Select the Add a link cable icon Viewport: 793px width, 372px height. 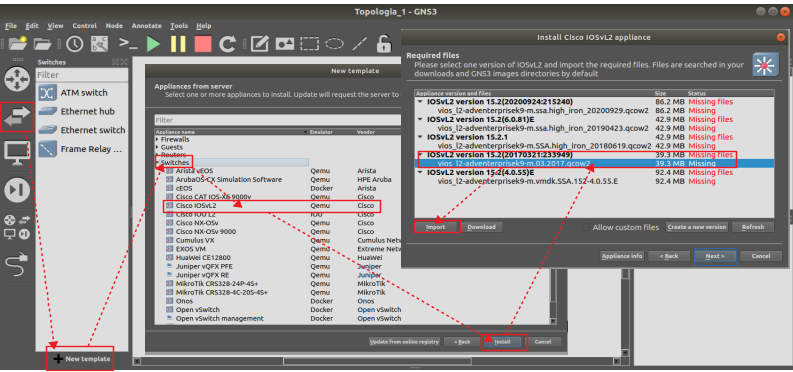click(17, 264)
